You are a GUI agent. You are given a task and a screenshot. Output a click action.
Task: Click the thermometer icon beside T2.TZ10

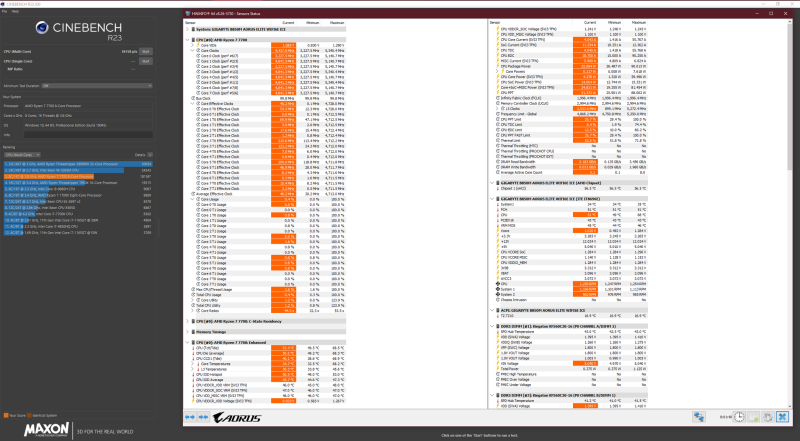498,316
